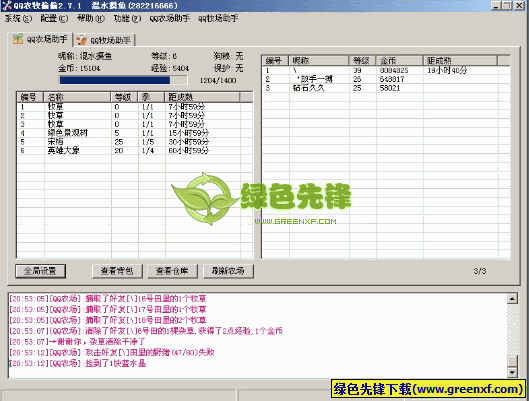Click the 3/3 friend counter
529x401 pixels.
(479, 271)
